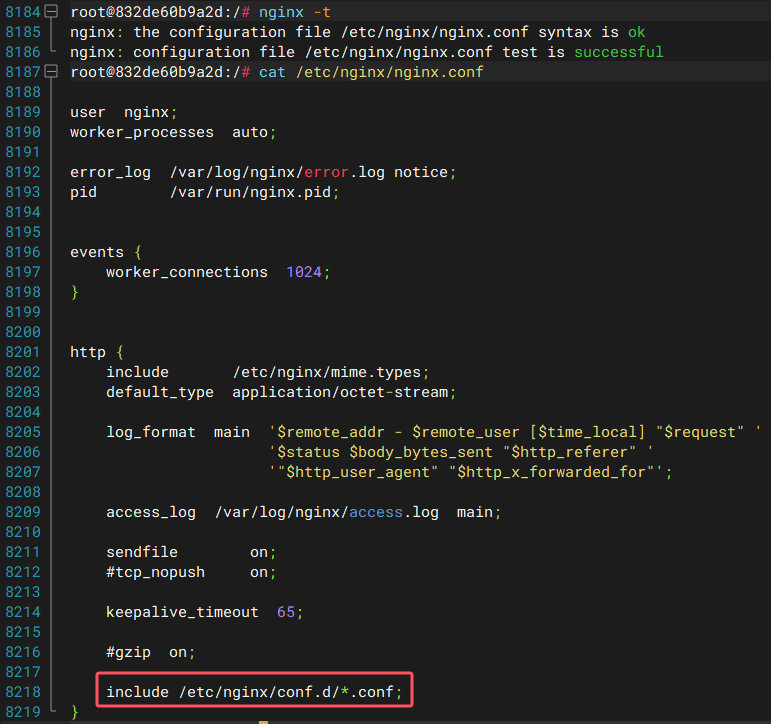The height and width of the screenshot is (724, 771).
Task: Click the '"$request"' variable
Action: pyautogui.click(x=699, y=432)
